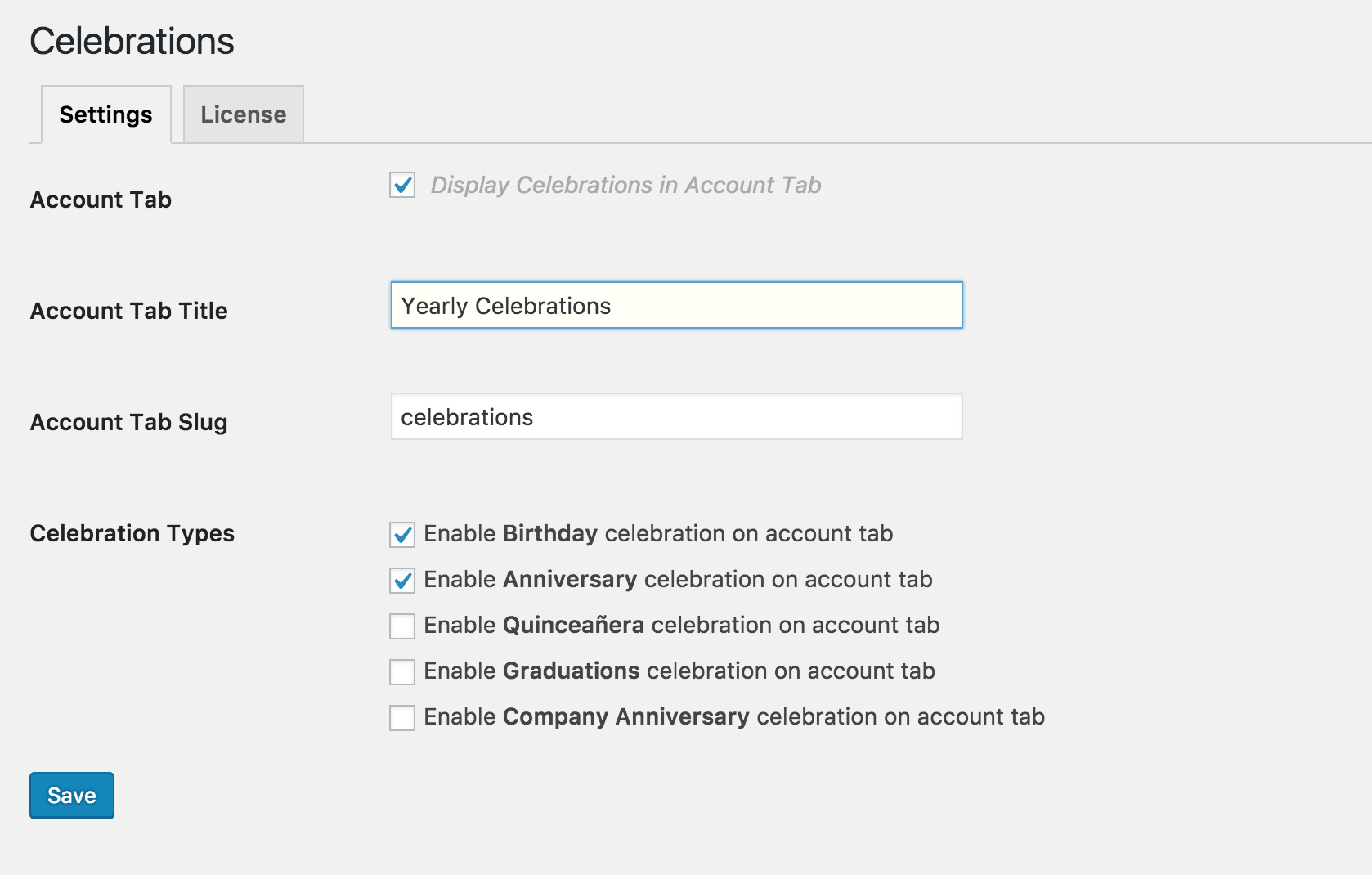Click the 'Enable Quinceañera celebration' label text
1372x875 pixels.
click(681, 625)
